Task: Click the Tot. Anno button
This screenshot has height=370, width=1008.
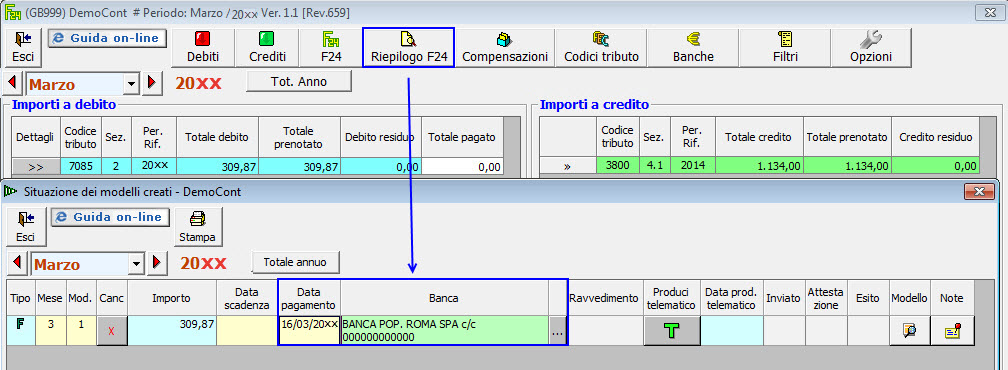Action: pyautogui.click(x=299, y=82)
